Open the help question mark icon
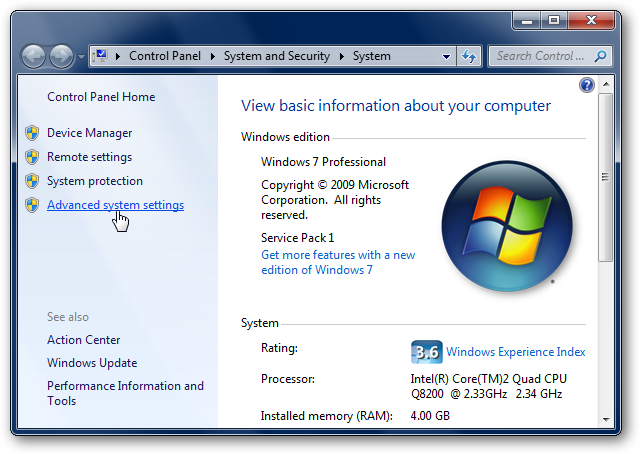The width and height of the screenshot is (640, 454). [587, 85]
